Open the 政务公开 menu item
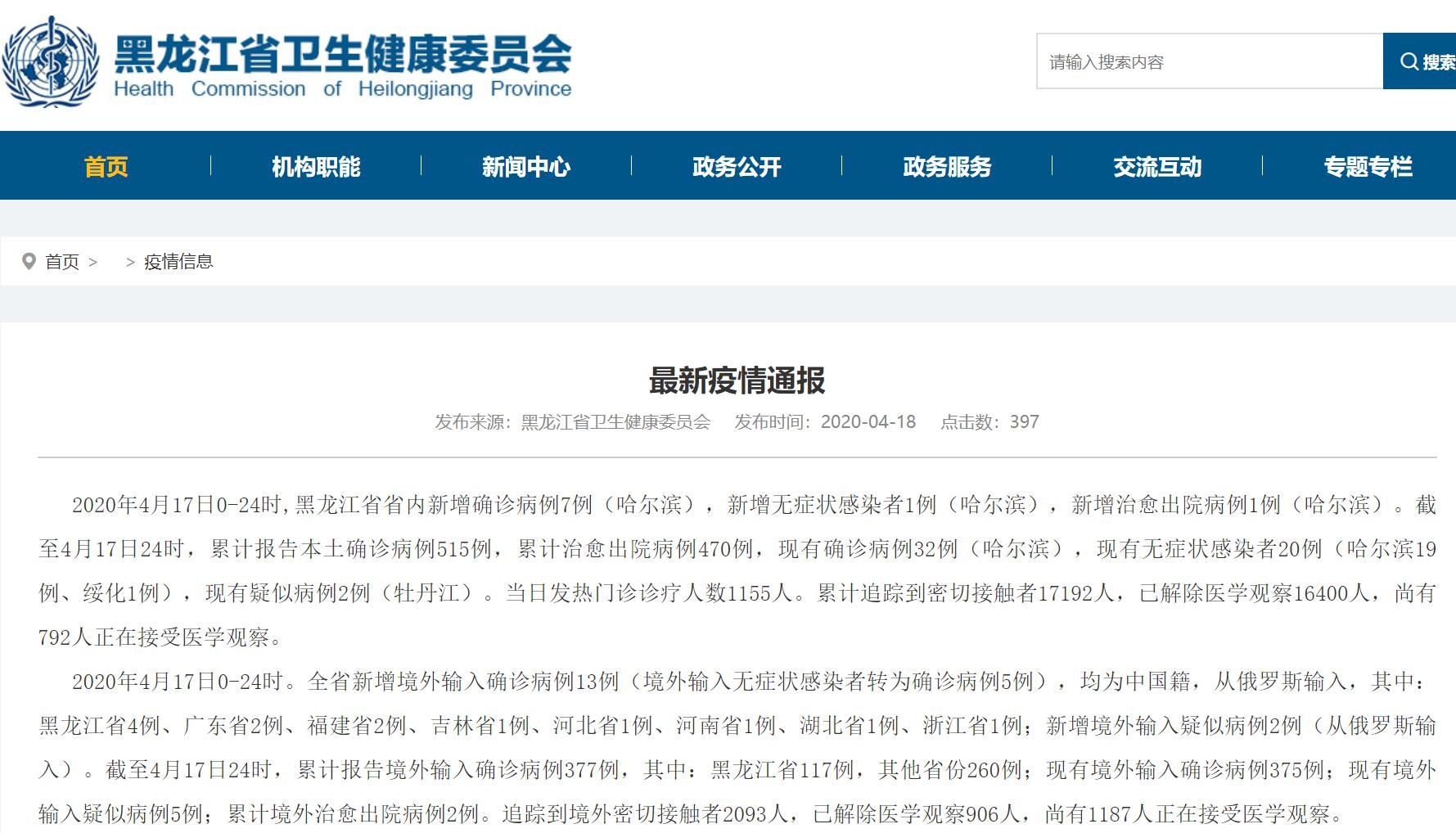The height and width of the screenshot is (833, 1456). pyautogui.click(x=737, y=167)
